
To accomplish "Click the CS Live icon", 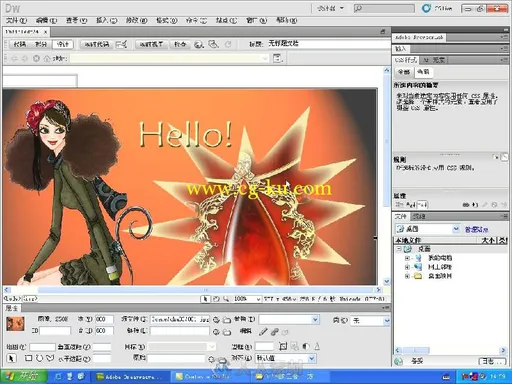I will point(426,8).
